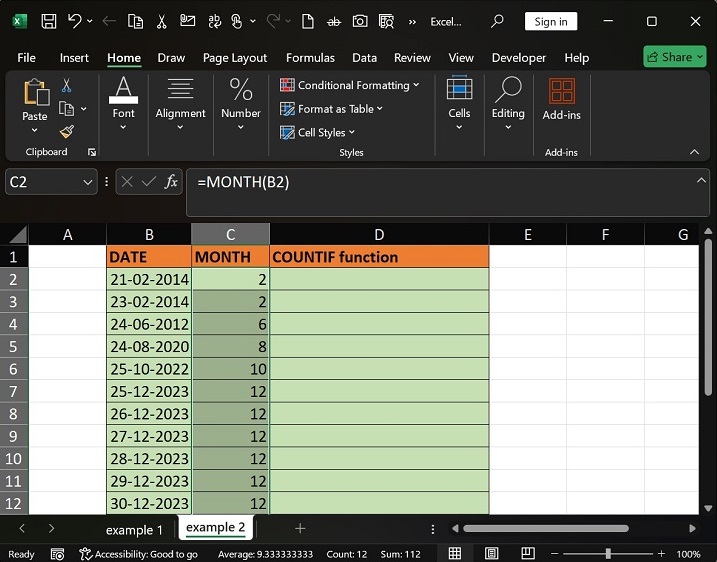
Task: Switch to Normal view in status bar
Action: (455, 554)
